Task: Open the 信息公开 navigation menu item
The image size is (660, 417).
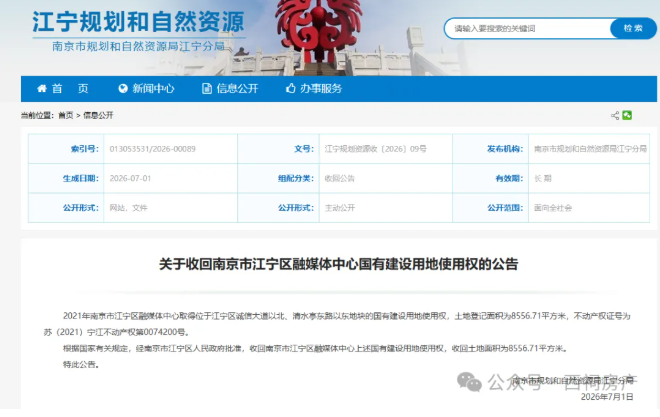Action: (237, 88)
